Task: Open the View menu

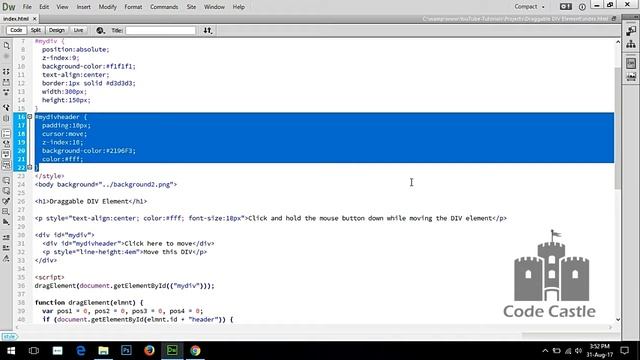Action: coord(62,7)
